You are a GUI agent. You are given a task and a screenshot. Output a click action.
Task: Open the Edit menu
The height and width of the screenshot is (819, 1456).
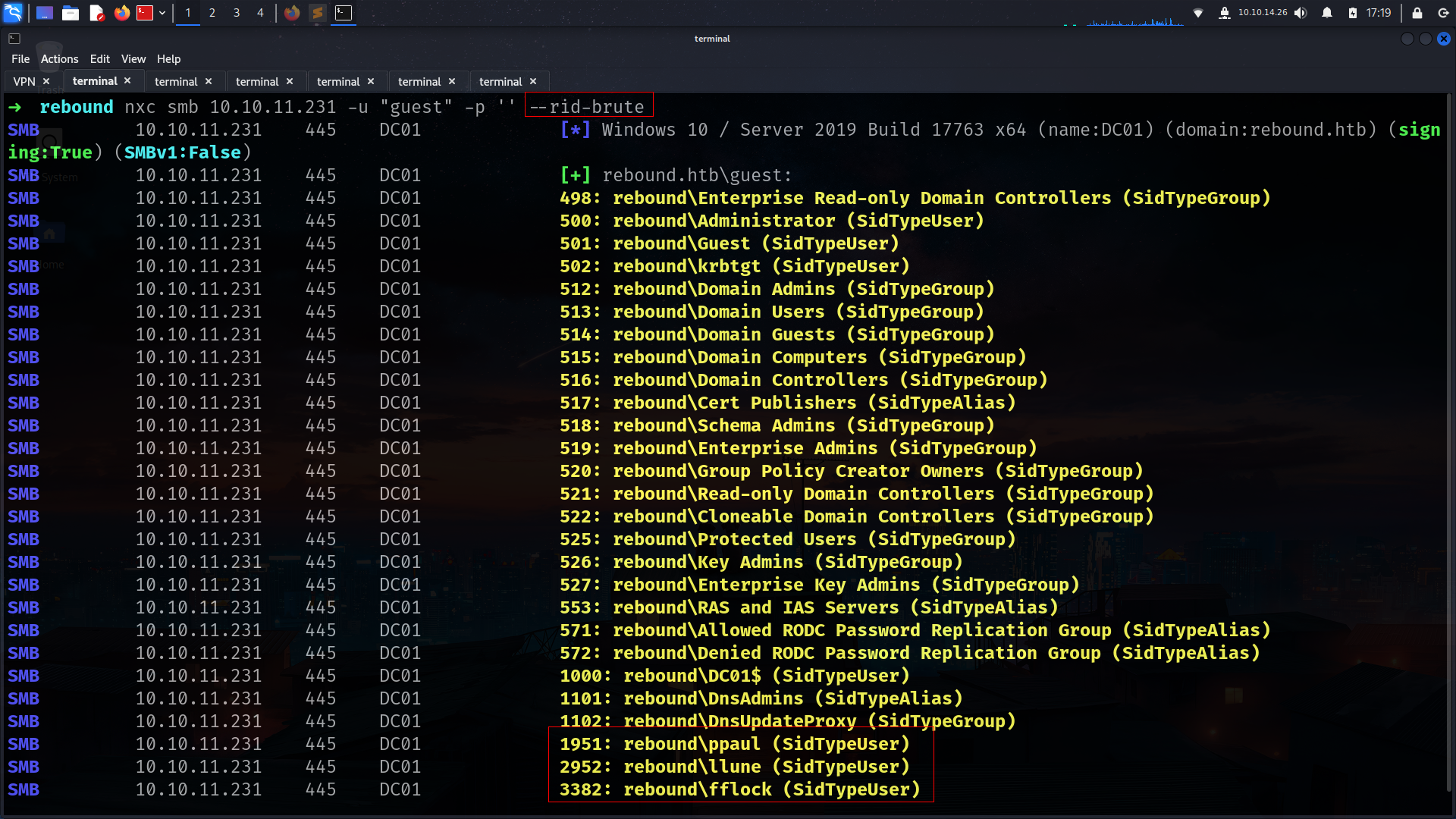tap(99, 59)
